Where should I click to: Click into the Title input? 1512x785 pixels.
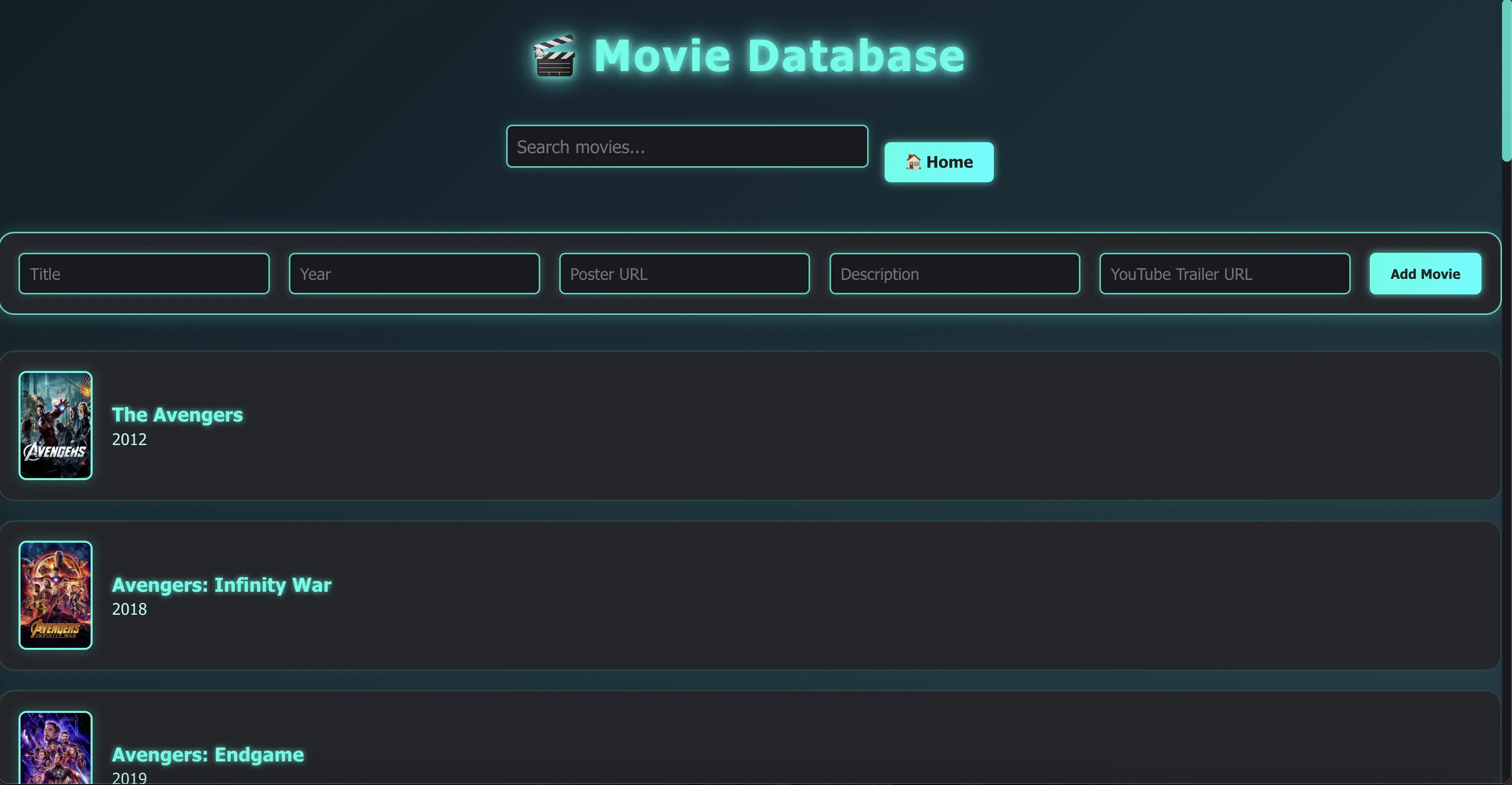point(144,274)
